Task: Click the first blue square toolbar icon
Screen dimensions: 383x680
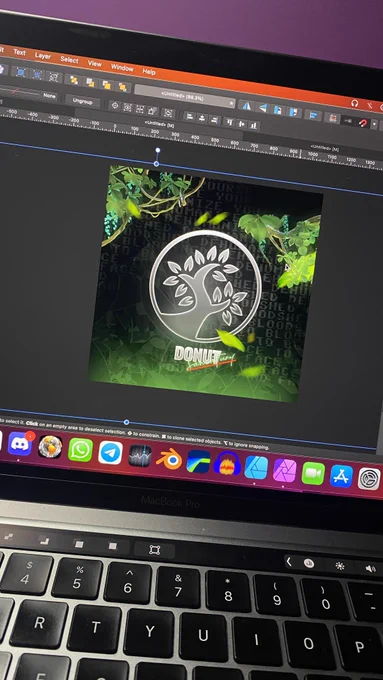Action: pos(20,72)
